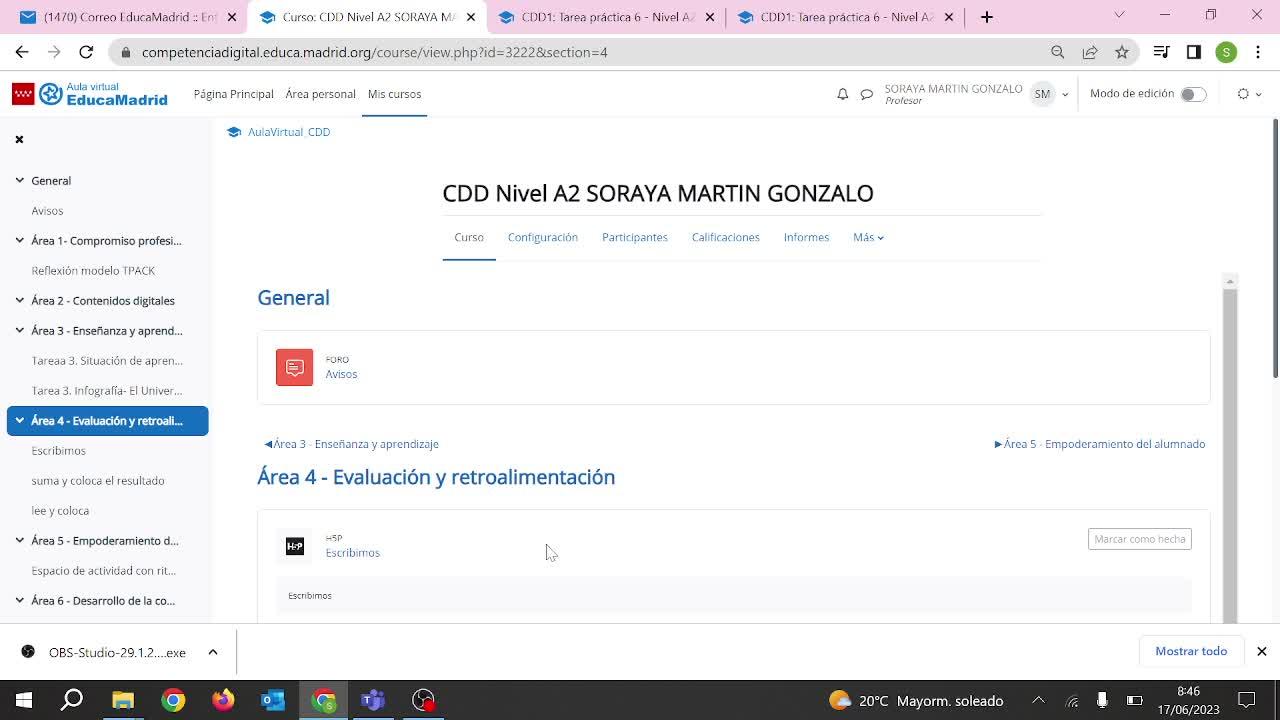Image resolution: width=1280 pixels, height=720 pixels.
Task: Switch to the Participantes tab
Action: [x=635, y=237]
